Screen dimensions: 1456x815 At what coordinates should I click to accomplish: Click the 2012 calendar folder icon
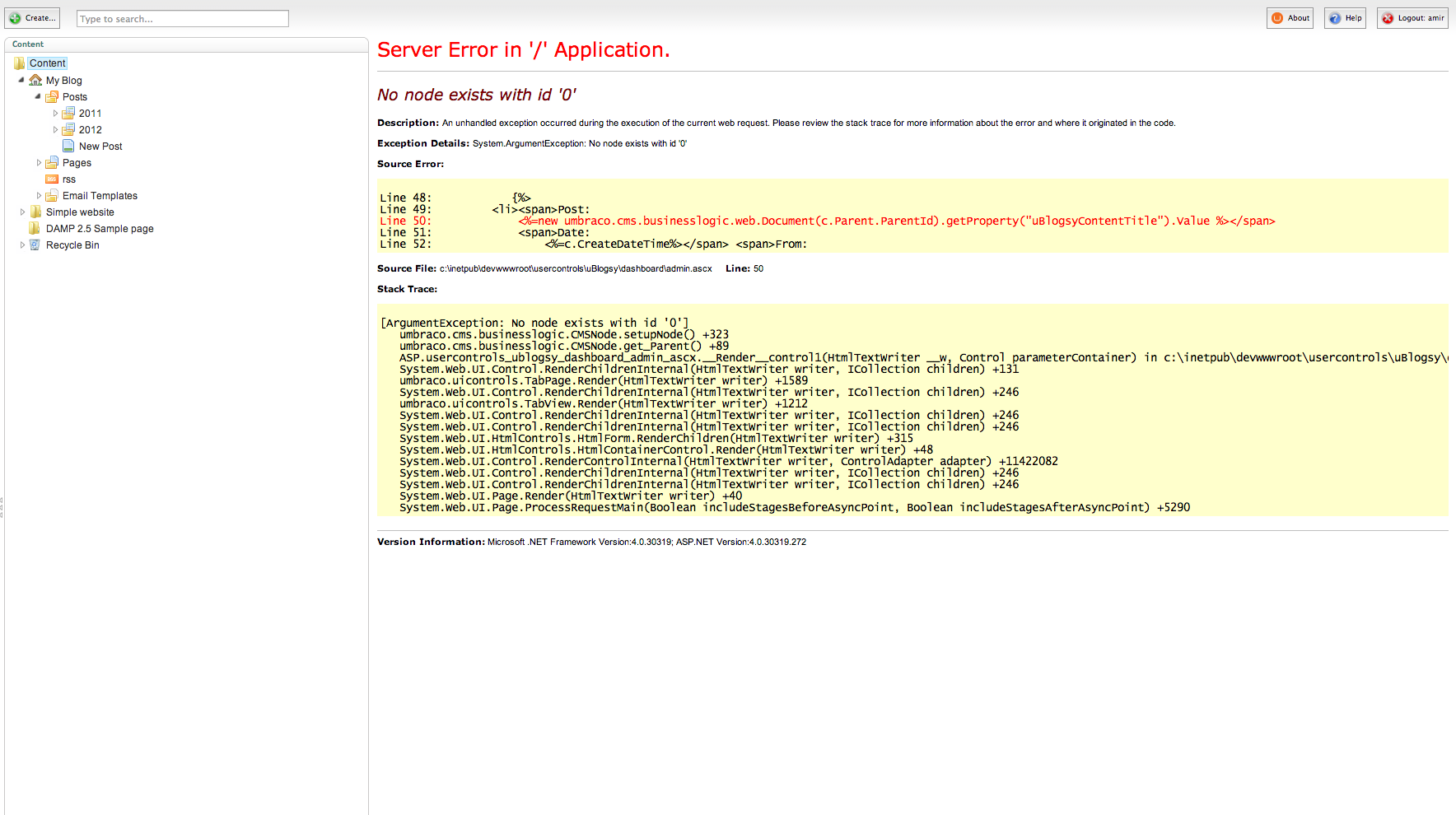coord(68,129)
